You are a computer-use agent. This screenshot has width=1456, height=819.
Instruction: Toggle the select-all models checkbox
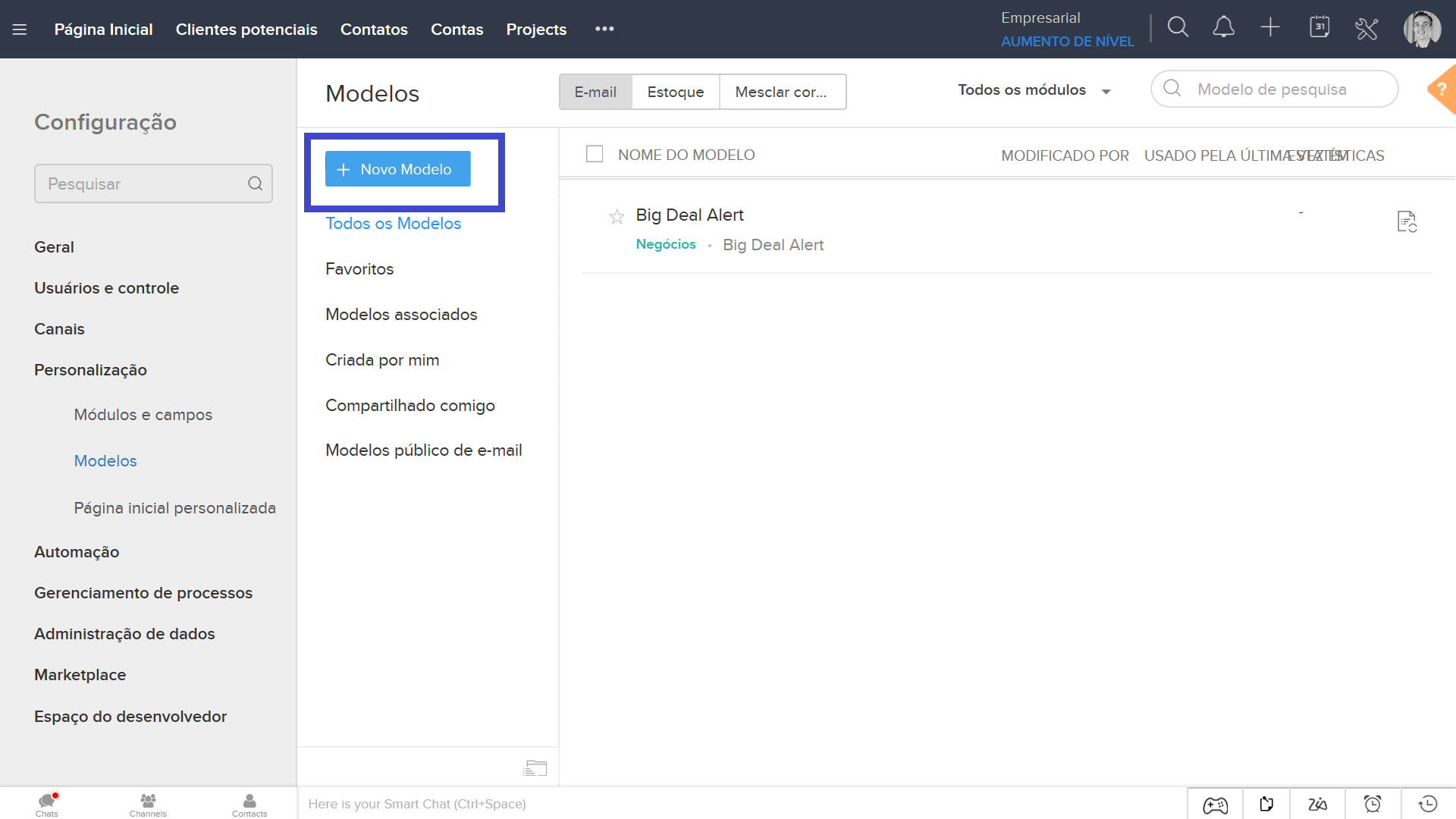595,155
